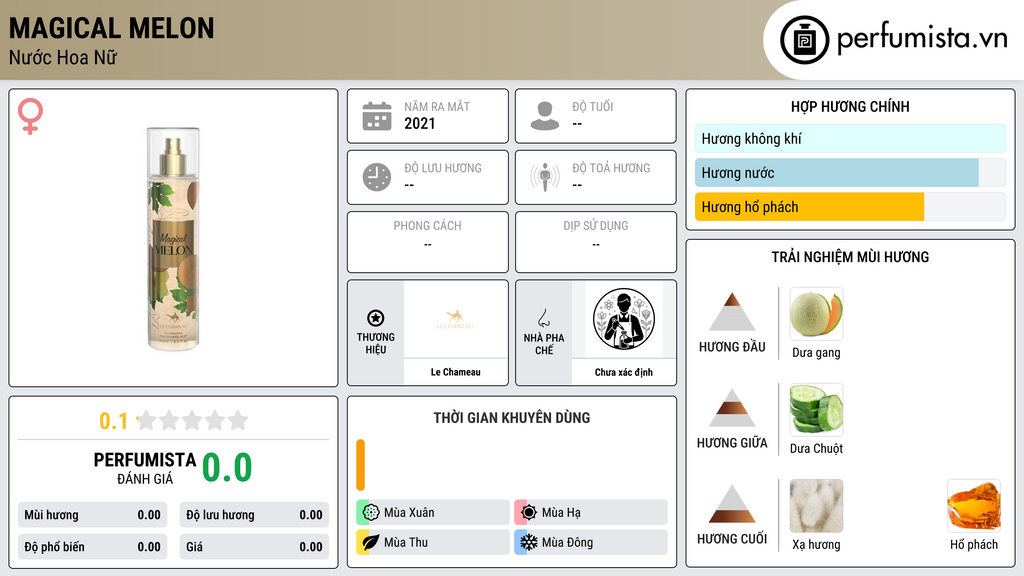This screenshot has width=1024, height=576.
Task: Select the Mùa Xuân season label
Action: click(x=409, y=513)
